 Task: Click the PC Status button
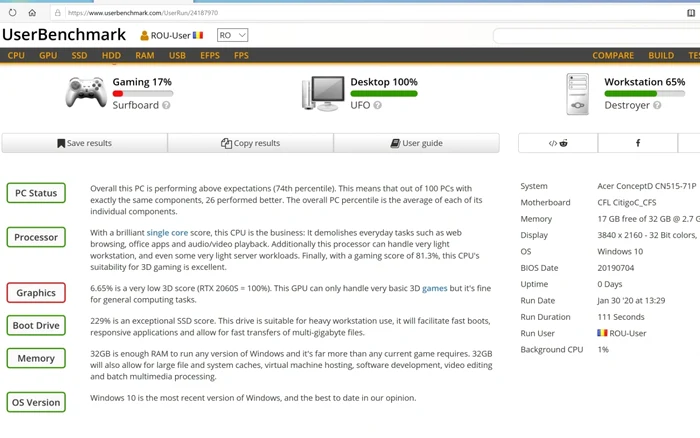pos(36,193)
